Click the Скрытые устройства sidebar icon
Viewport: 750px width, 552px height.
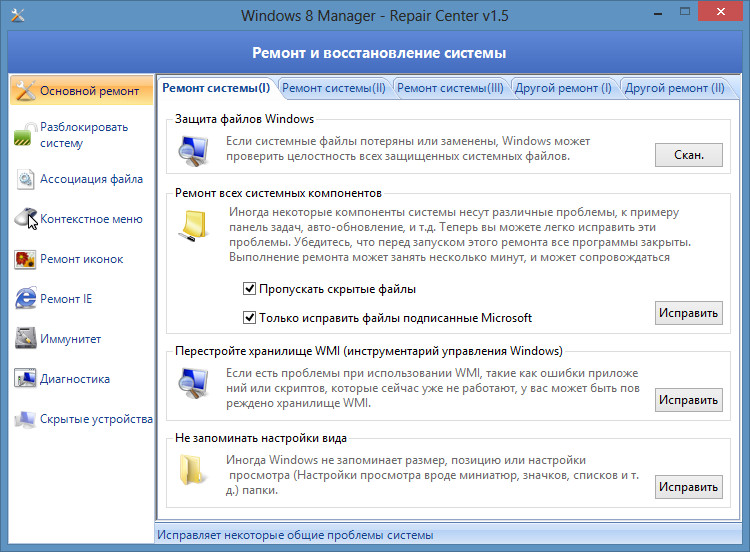[24, 419]
